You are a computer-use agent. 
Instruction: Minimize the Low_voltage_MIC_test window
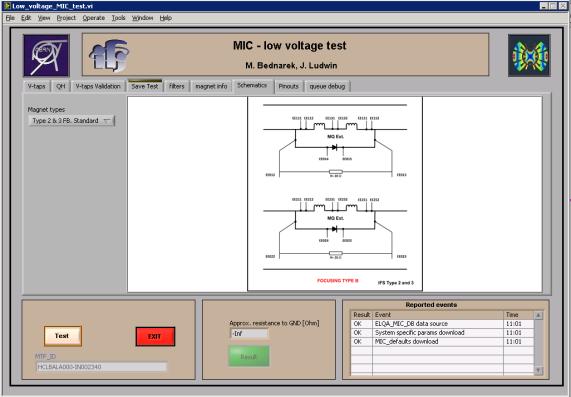tap(544, 6)
